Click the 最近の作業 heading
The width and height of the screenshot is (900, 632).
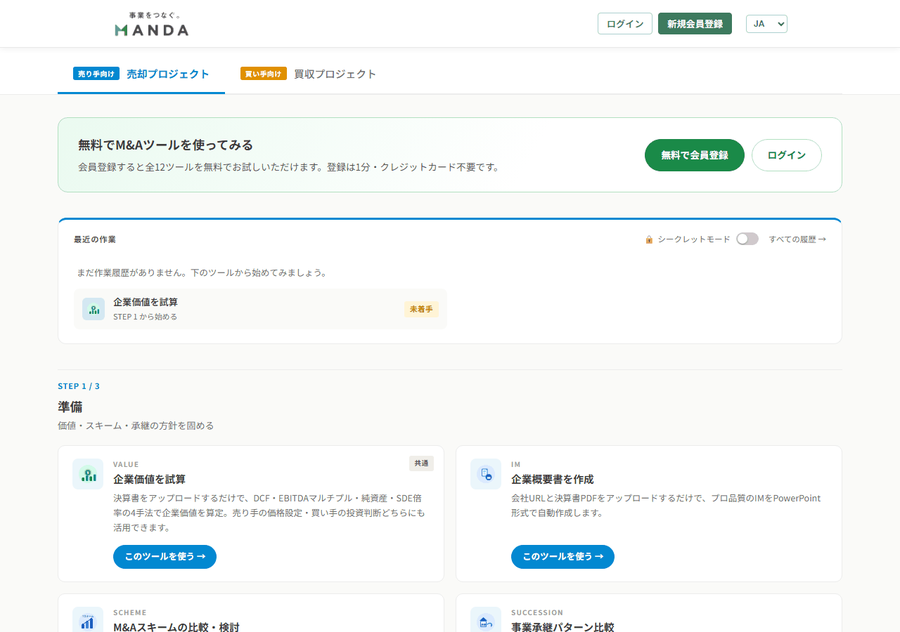[x=95, y=239]
